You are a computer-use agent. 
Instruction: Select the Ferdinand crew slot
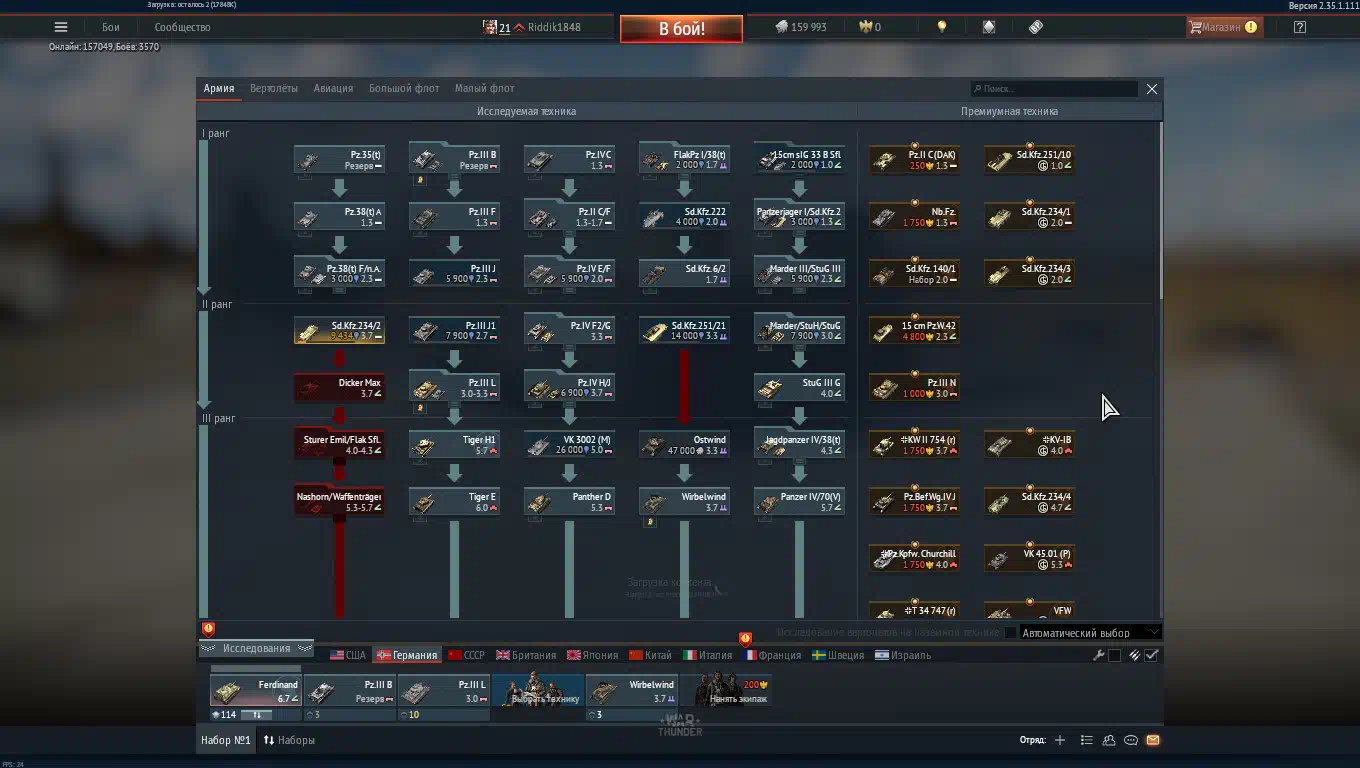(x=256, y=691)
